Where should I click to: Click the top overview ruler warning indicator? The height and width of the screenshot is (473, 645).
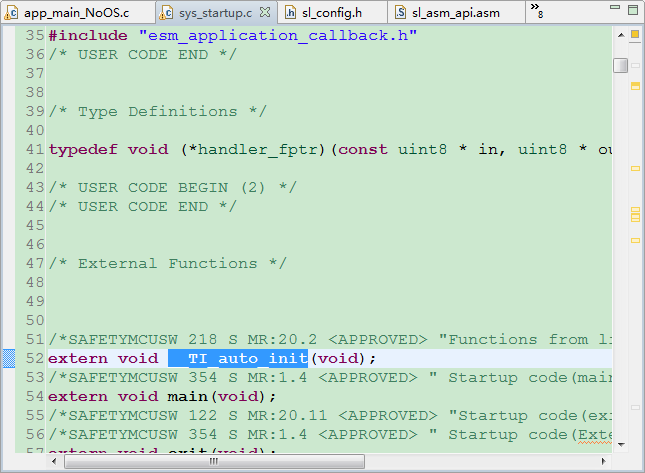[x=635, y=34]
